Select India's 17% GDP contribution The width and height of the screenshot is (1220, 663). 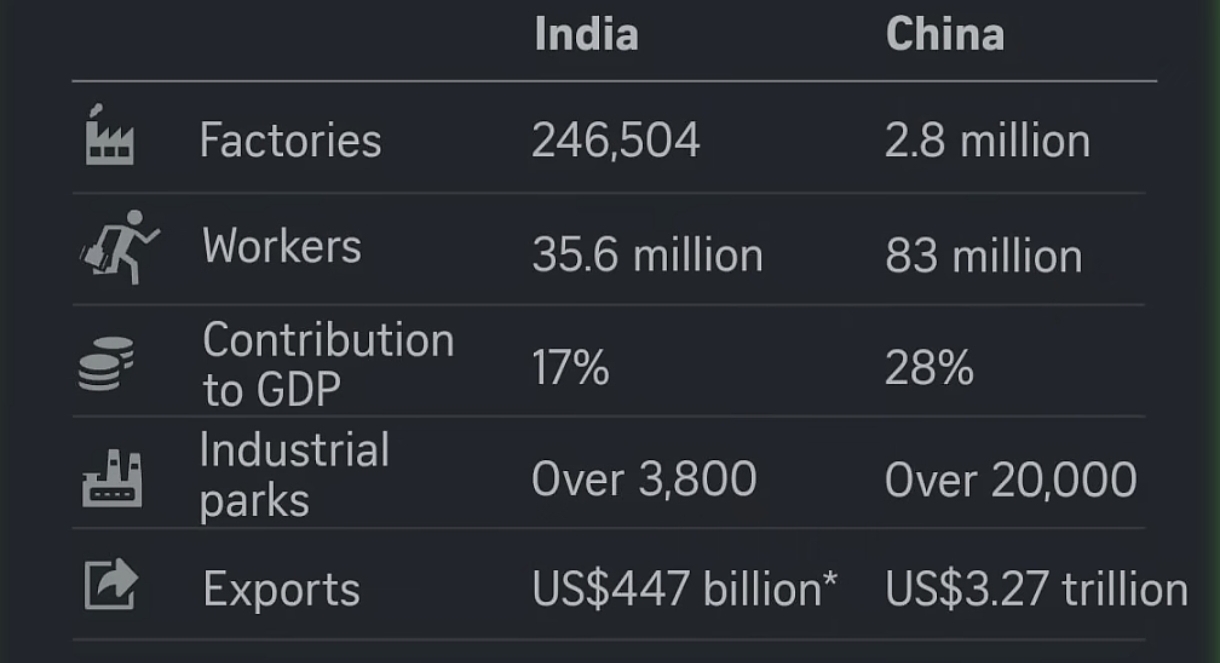pyautogui.click(x=570, y=368)
